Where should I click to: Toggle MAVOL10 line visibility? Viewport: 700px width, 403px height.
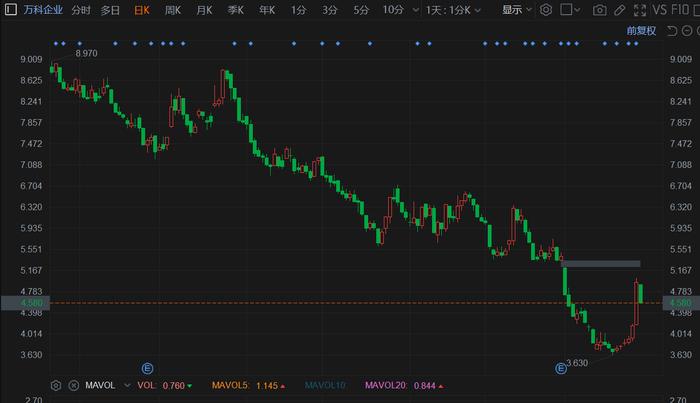tap(325, 386)
